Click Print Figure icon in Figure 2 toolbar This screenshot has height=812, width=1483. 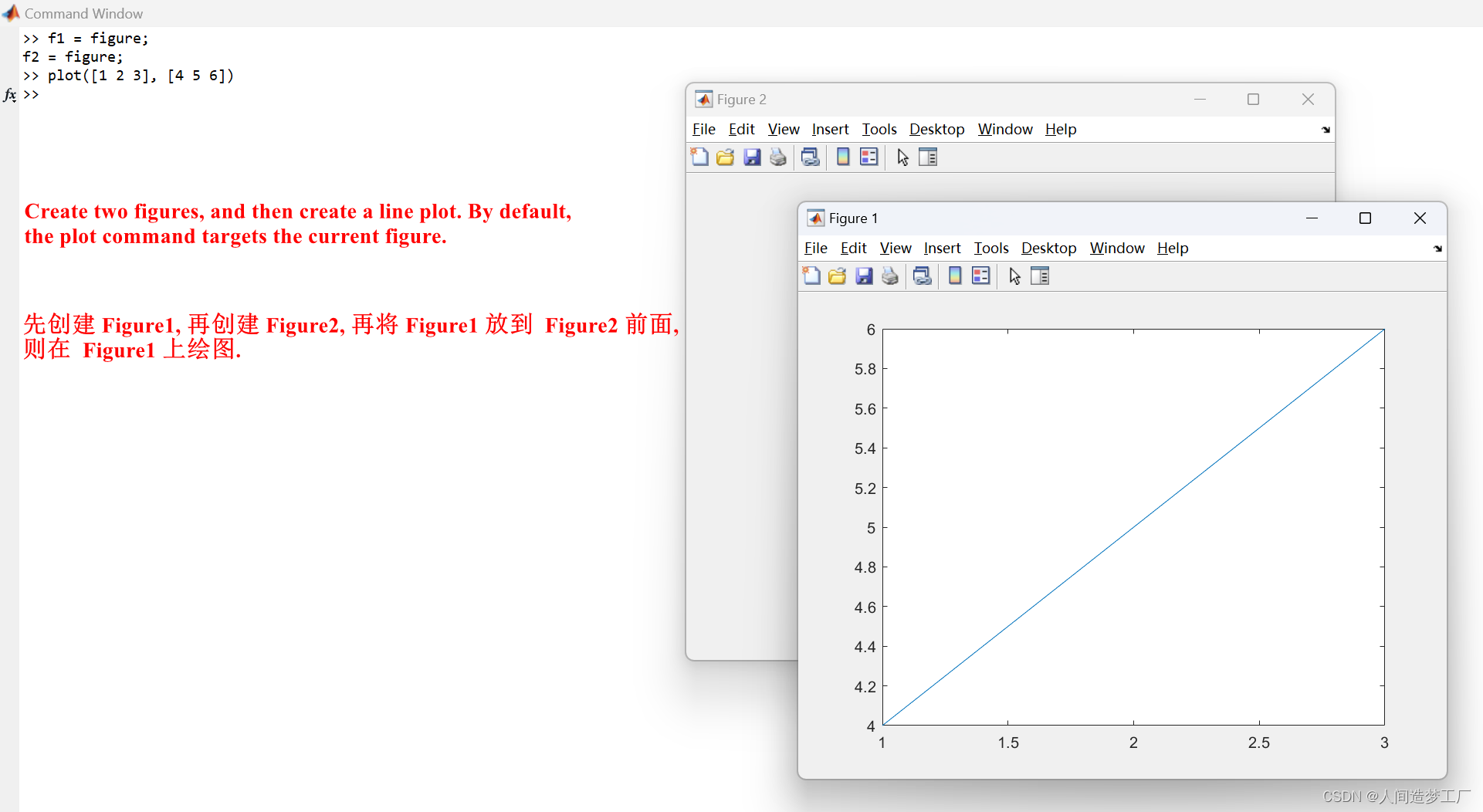[778, 157]
